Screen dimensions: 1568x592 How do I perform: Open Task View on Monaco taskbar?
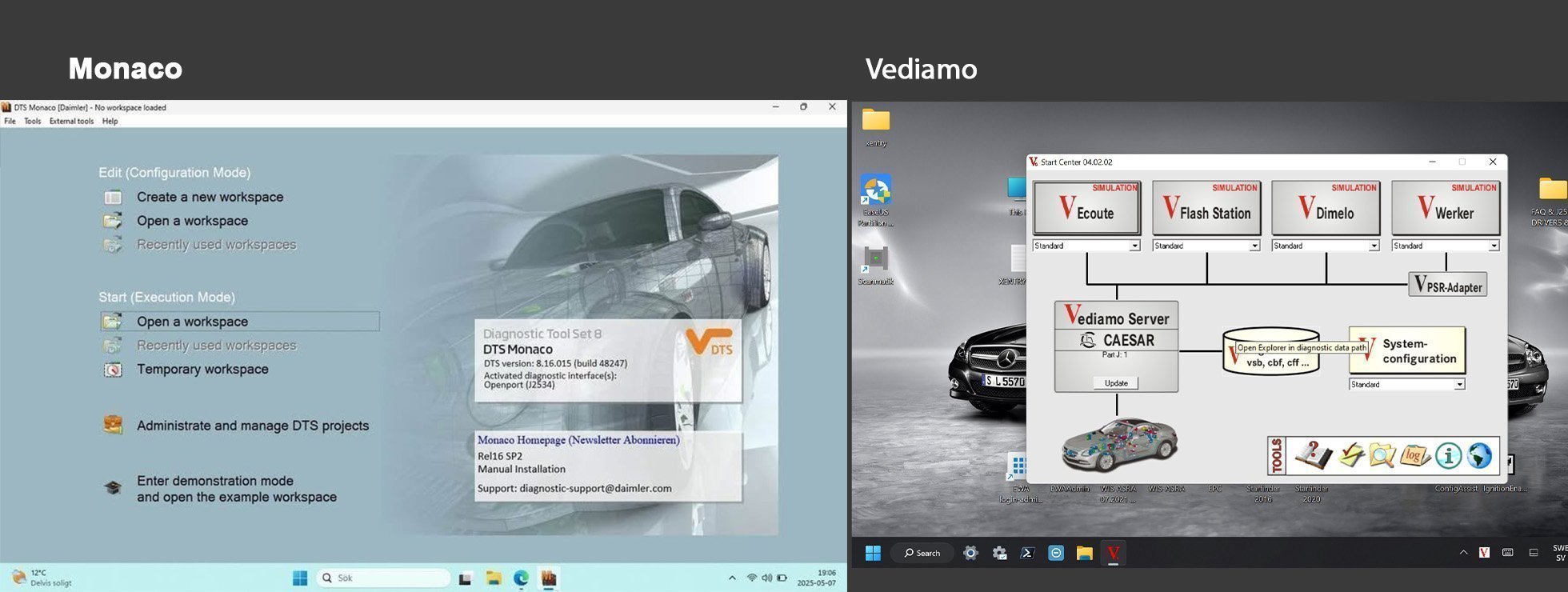tap(465, 578)
